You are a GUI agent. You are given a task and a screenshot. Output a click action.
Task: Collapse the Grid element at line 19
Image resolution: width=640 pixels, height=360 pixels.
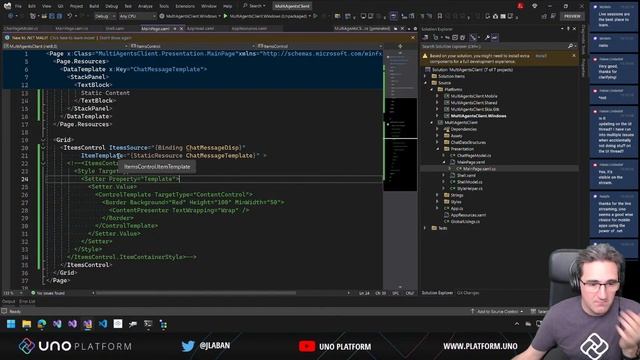[x=43, y=140]
